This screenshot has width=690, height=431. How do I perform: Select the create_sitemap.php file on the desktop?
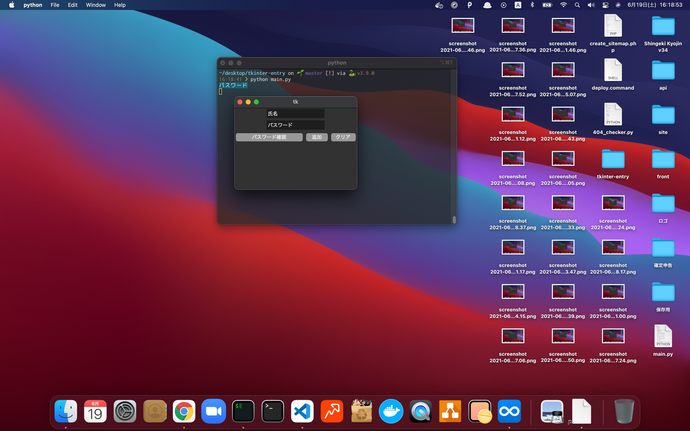click(x=613, y=26)
